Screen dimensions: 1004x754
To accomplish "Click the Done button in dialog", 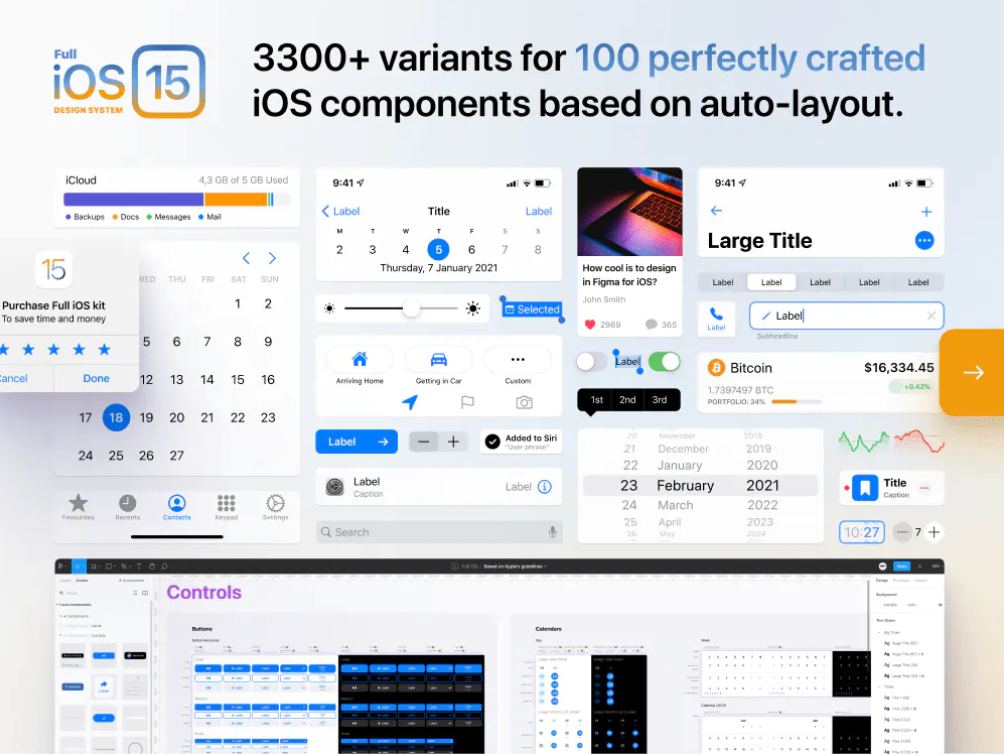I will pyautogui.click(x=96, y=378).
